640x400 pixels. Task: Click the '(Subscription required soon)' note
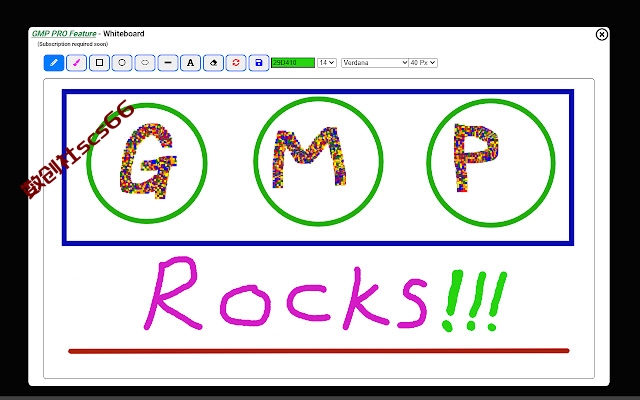click(x=73, y=44)
